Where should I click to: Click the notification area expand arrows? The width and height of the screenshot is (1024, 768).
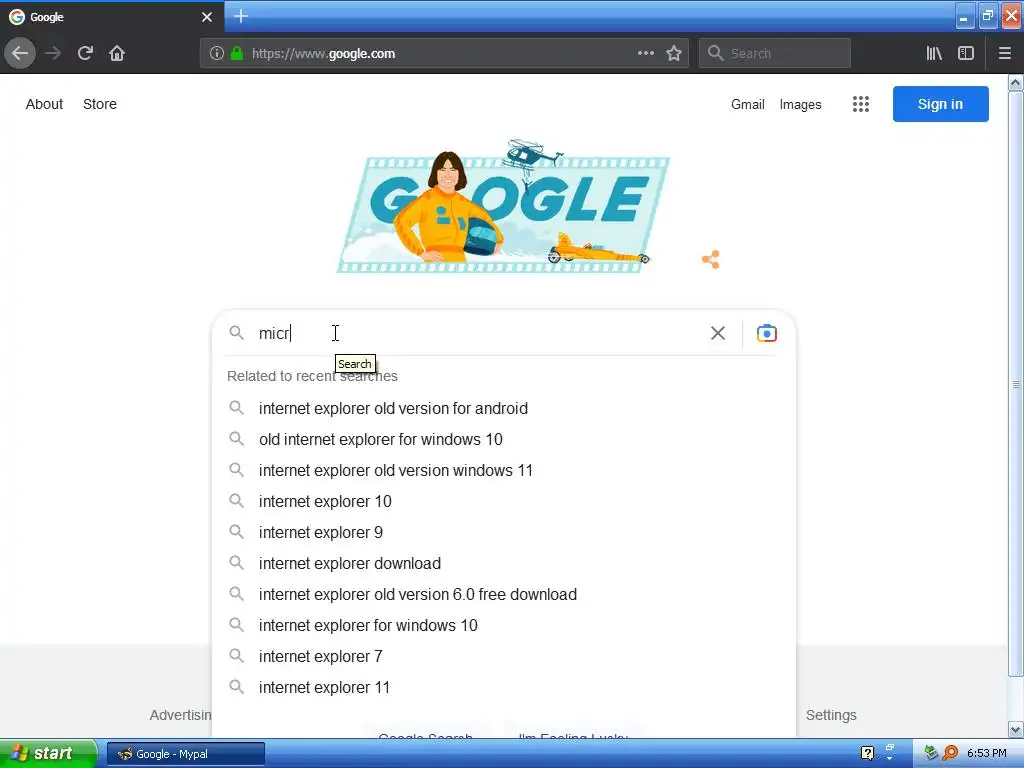pyautogui.click(x=890, y=753)
